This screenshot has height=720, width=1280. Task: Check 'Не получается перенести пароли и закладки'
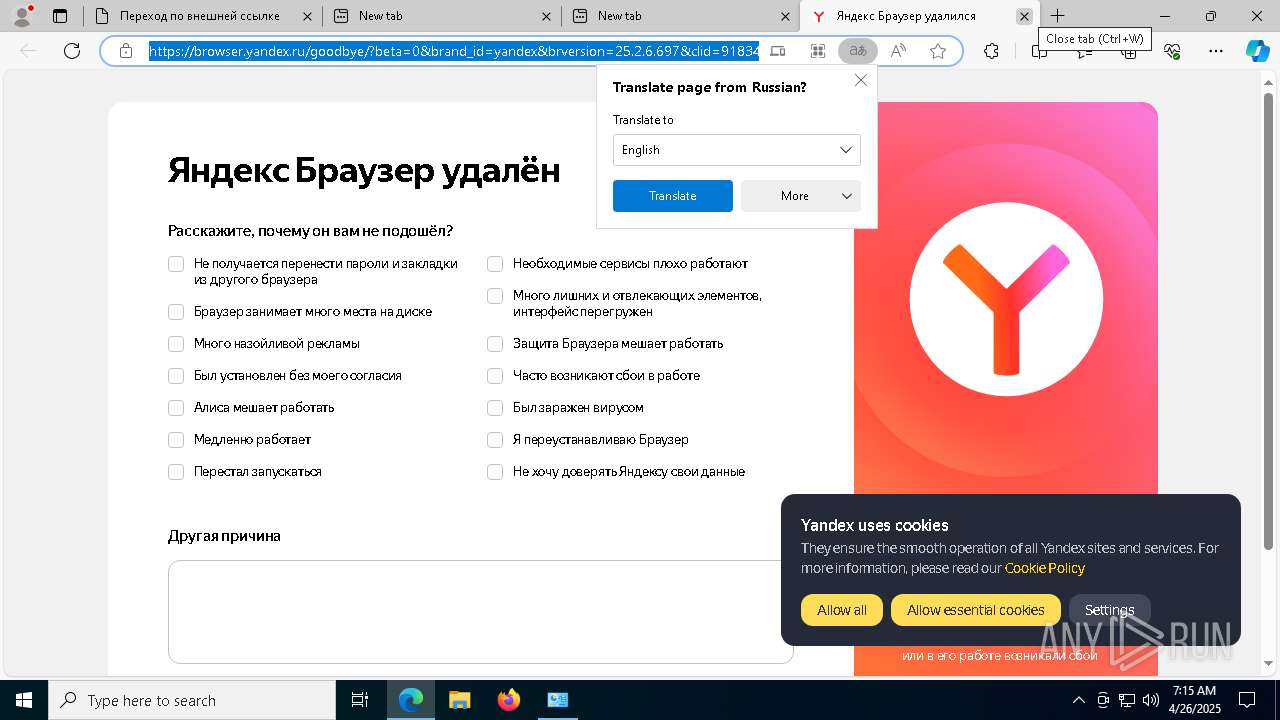[x=176, y=264]
